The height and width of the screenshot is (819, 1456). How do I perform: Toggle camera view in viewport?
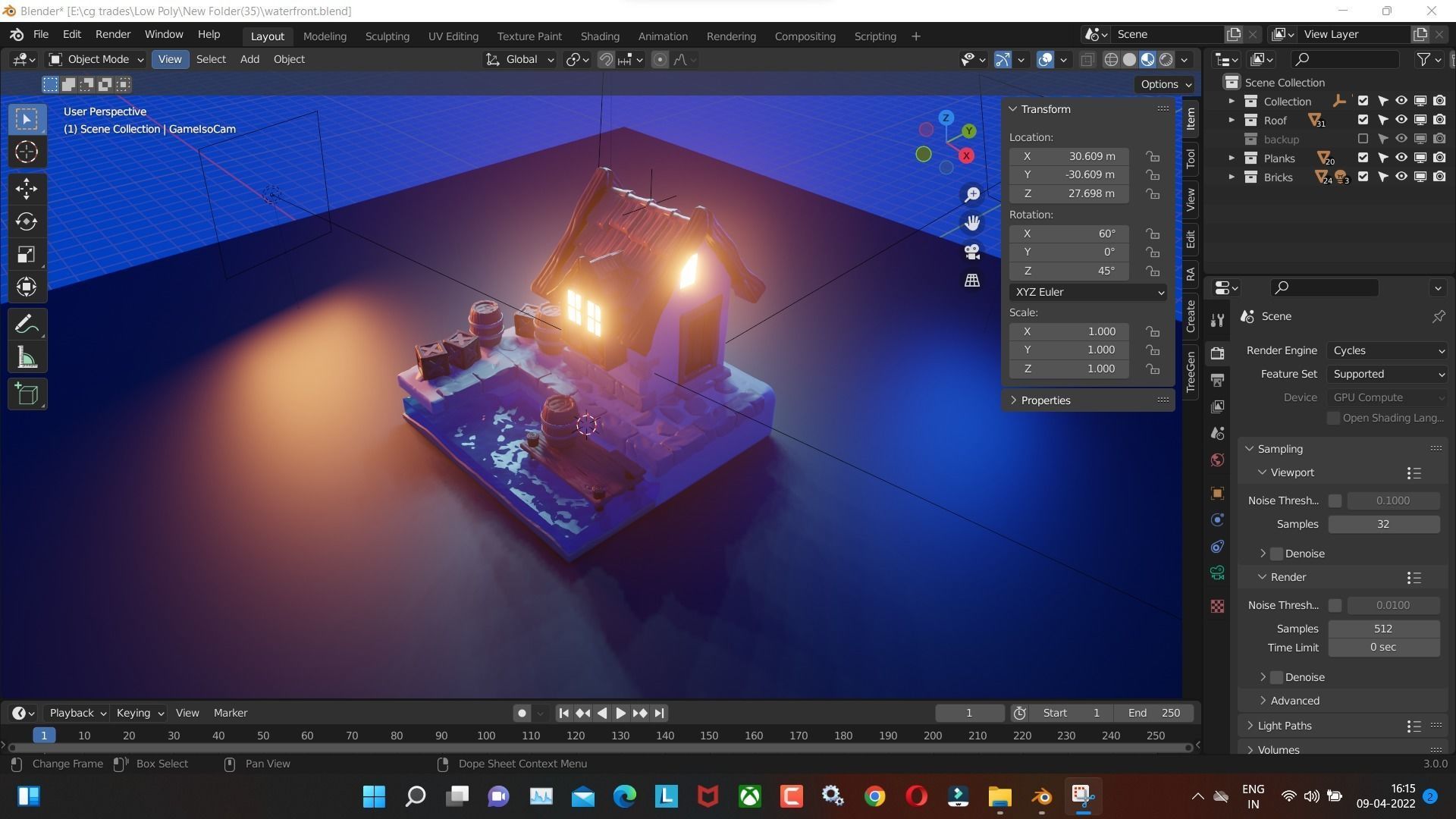tap(972, 252)
